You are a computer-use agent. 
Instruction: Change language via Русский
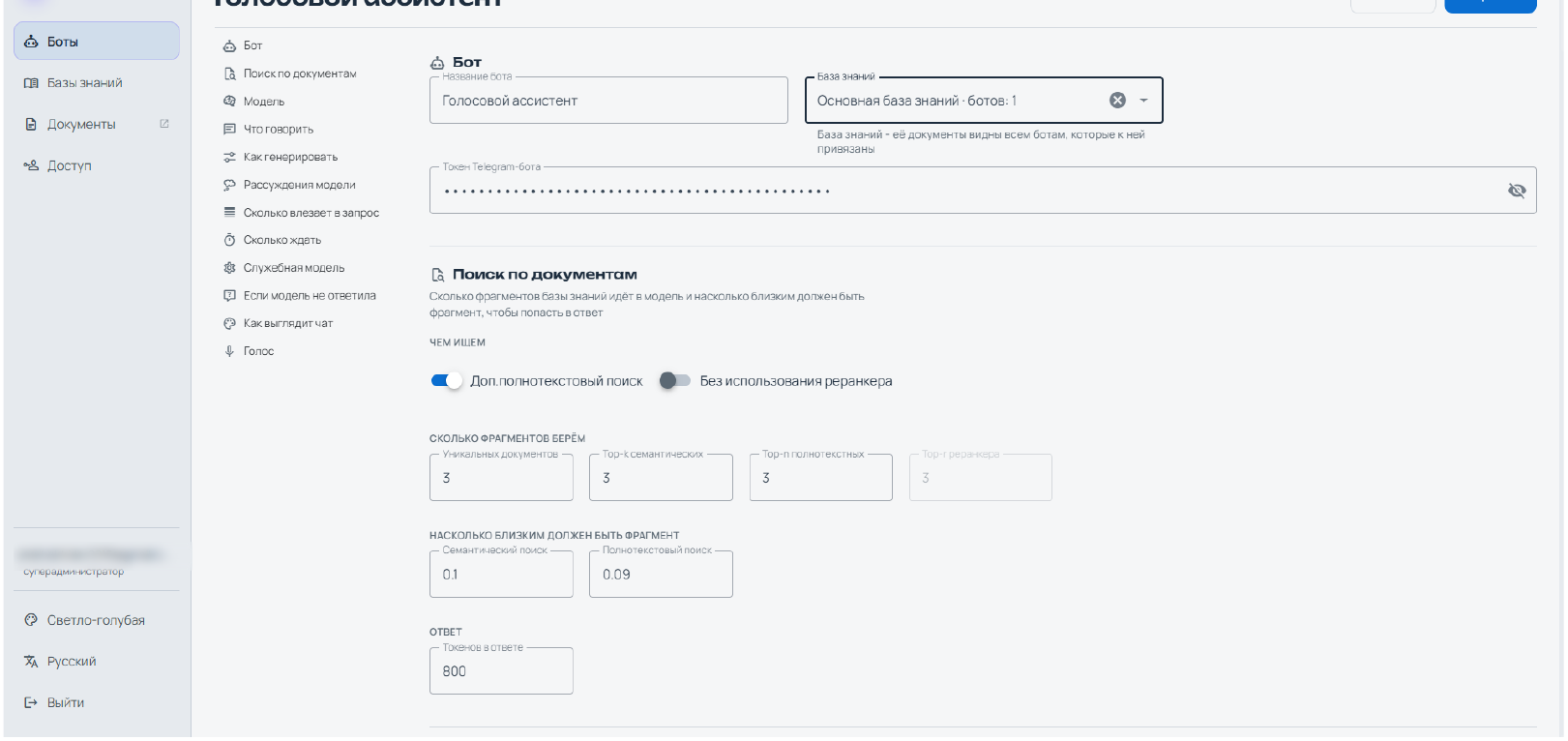tap(97, 662)
